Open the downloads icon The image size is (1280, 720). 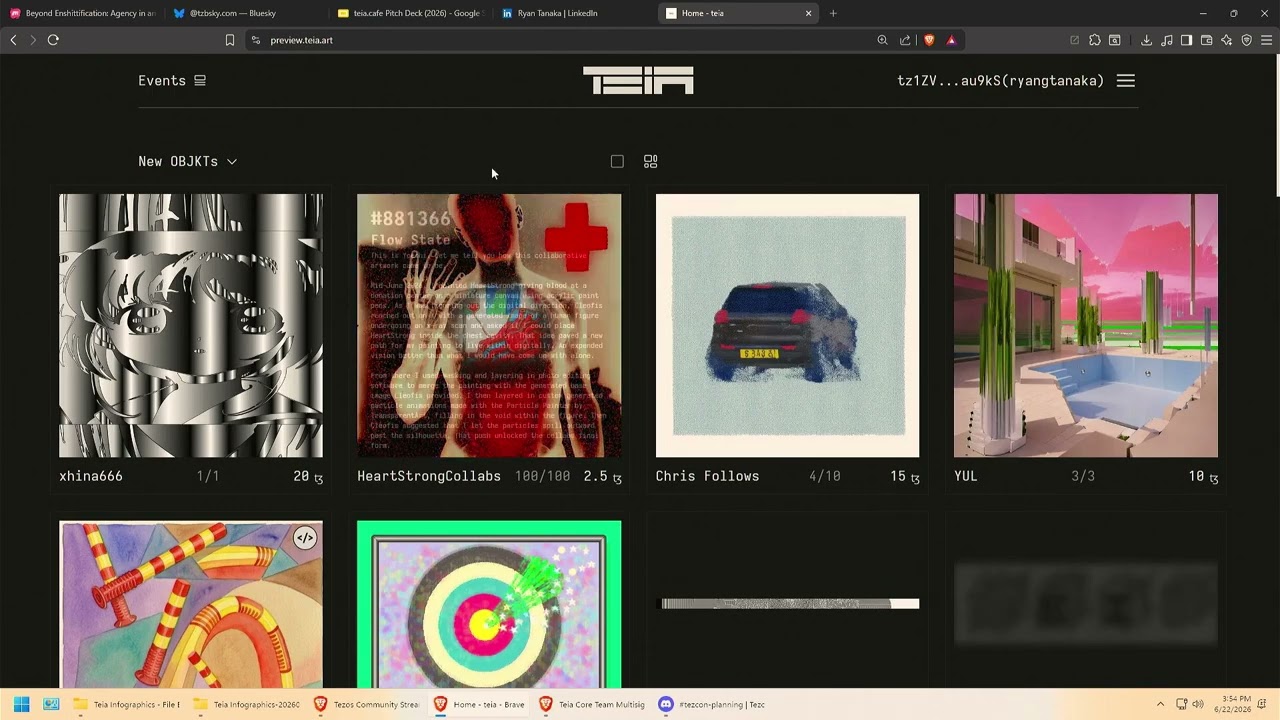tap(1146, 40)
